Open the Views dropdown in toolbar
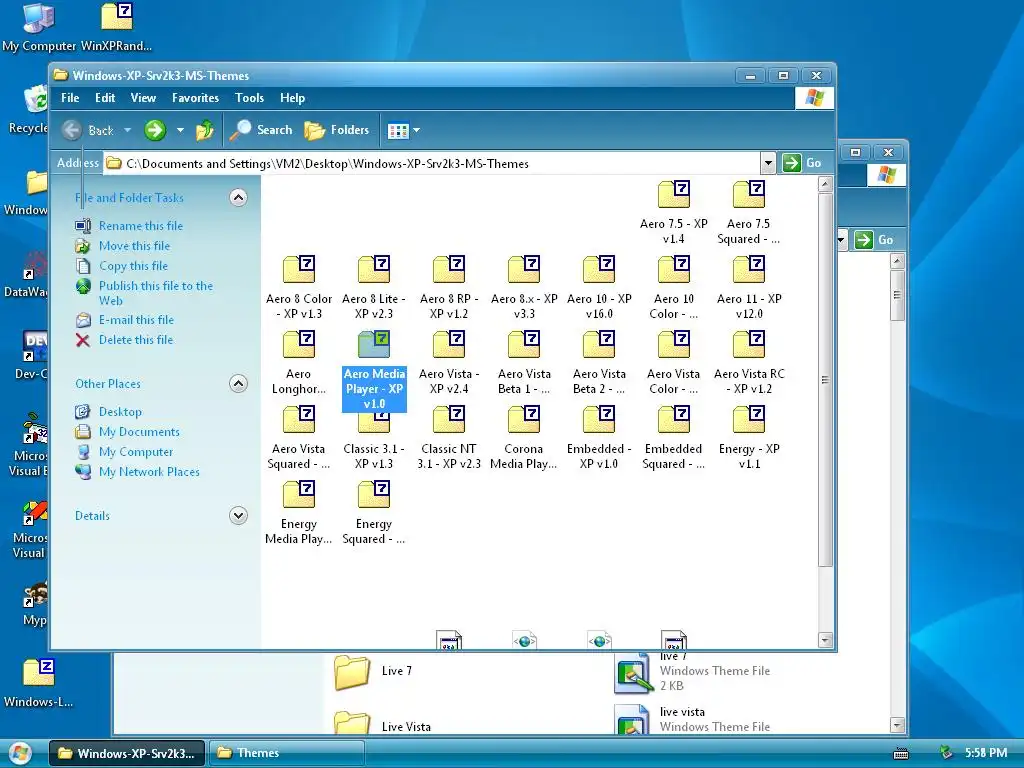1024x768 pixels. 403,131
